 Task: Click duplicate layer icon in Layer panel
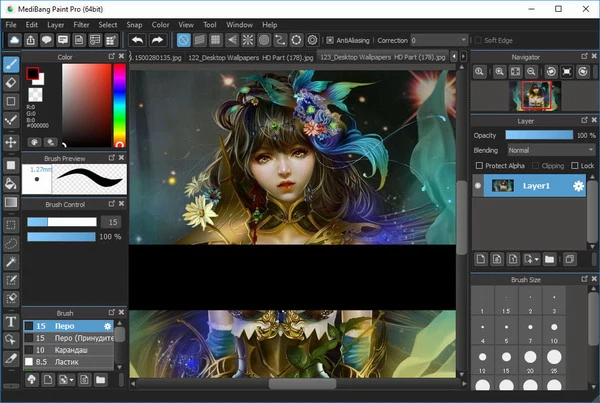coord(570,259)
